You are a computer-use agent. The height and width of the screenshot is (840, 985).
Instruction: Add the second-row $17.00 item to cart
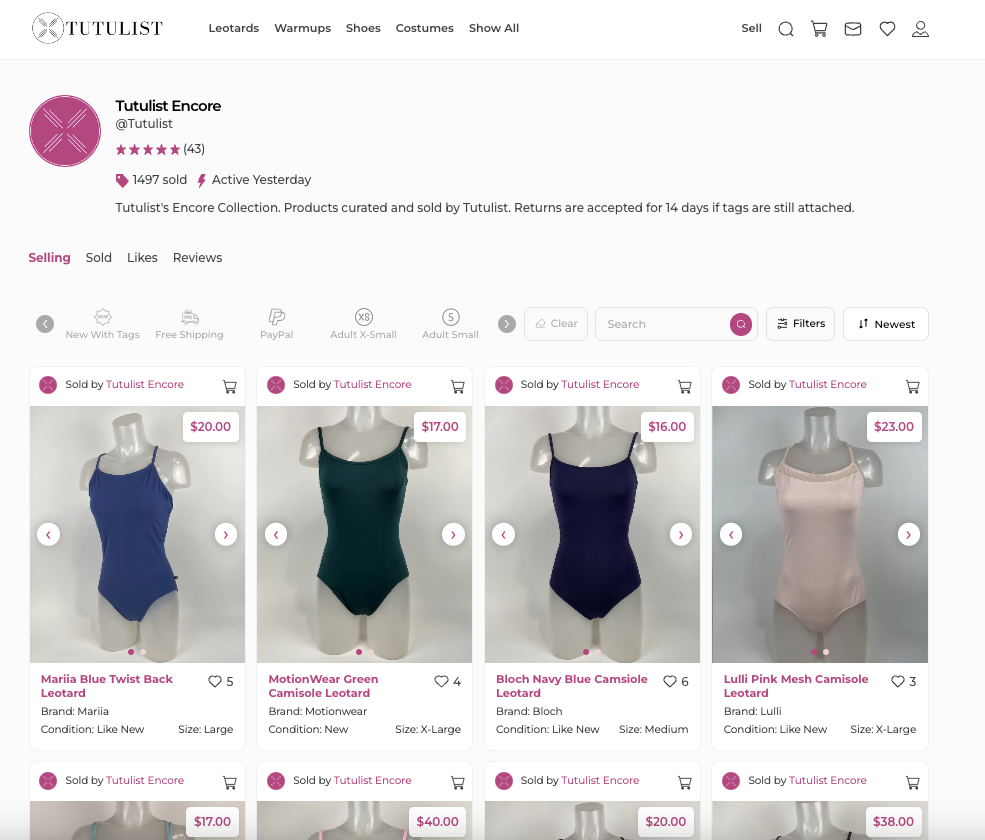pos(230,782)
